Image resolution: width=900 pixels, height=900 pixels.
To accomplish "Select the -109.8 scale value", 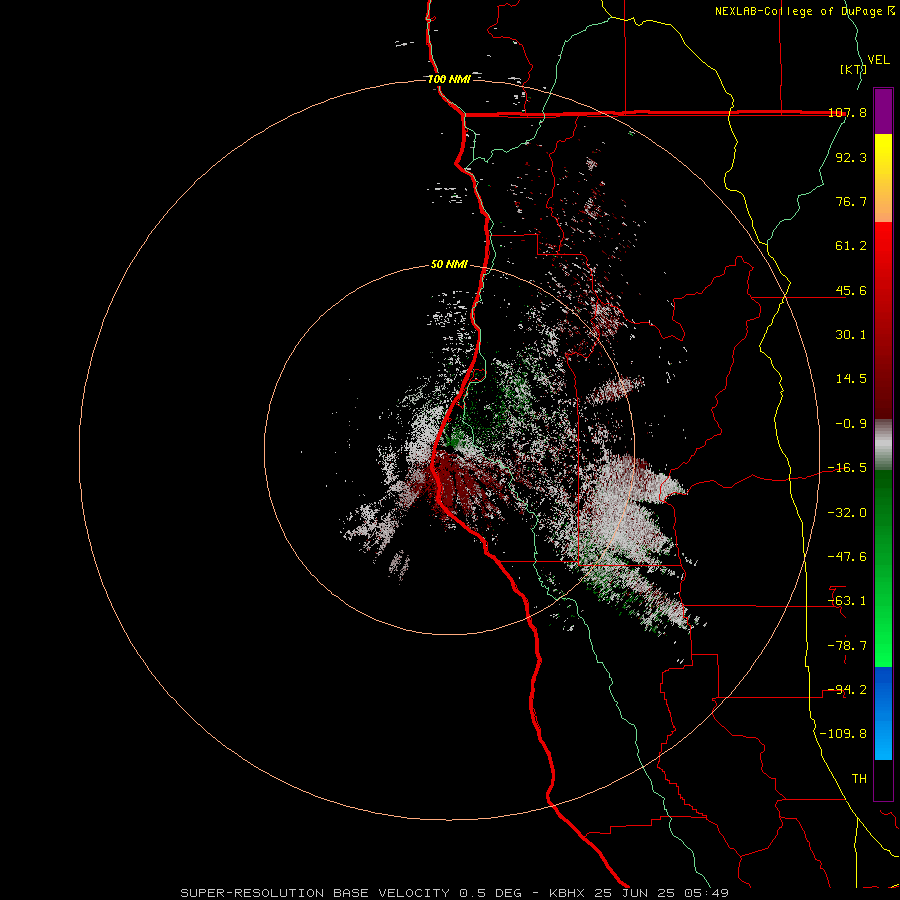I will pyautogui.click(x=843, y=734).
